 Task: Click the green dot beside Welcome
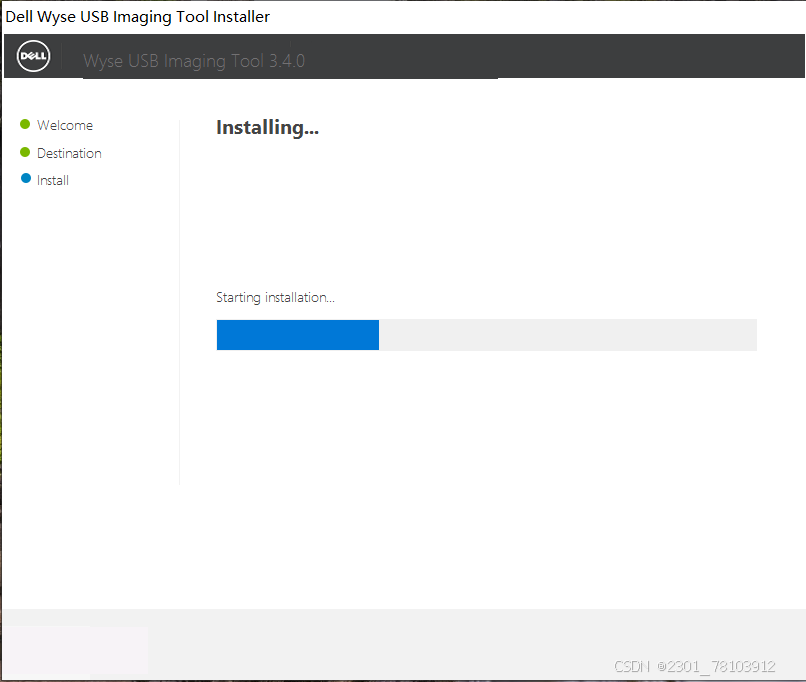(25, 124)
